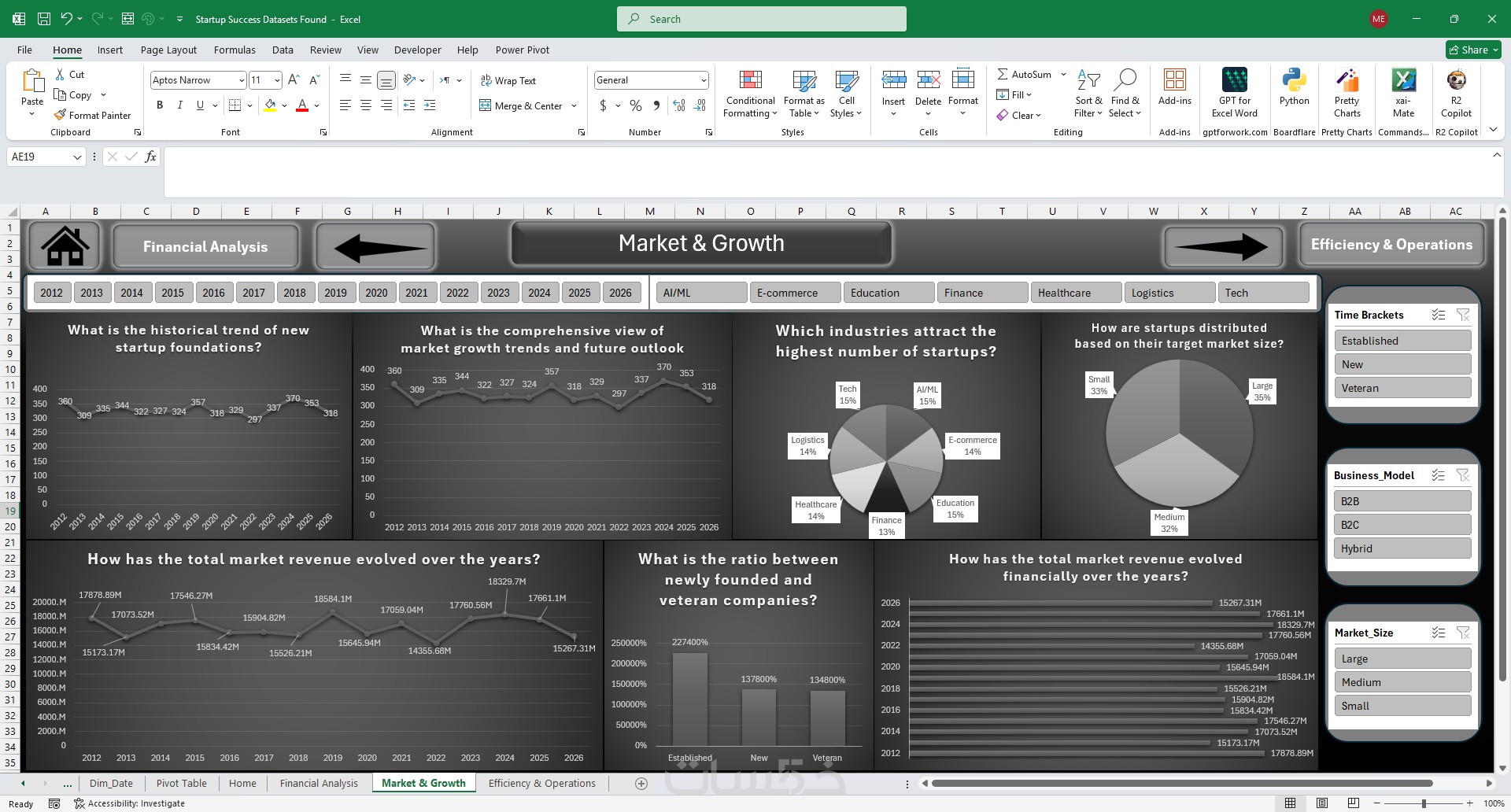Click the Financial Analysis dashboard button
1511x812 pixels.
pos(205,247)
